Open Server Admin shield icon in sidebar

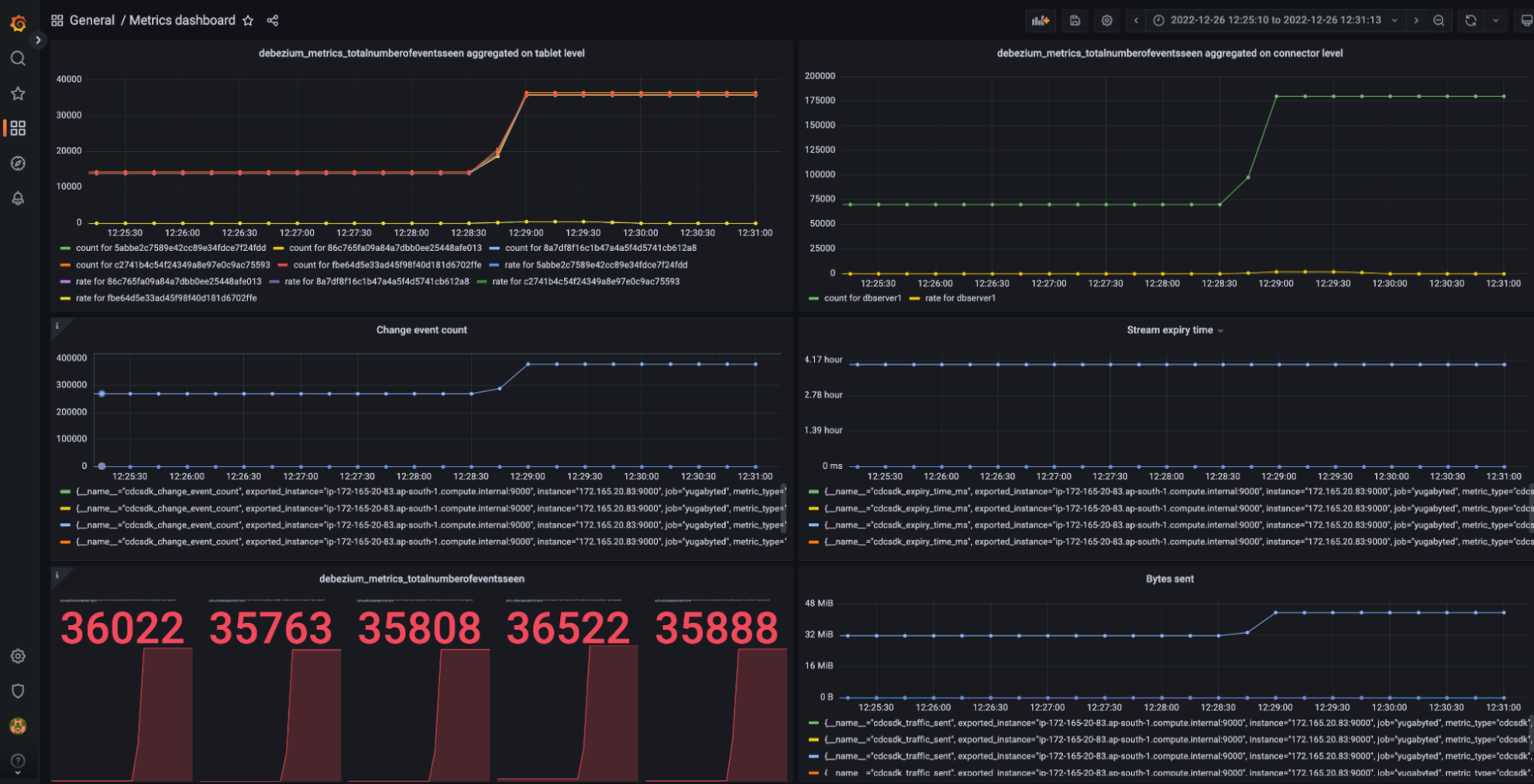point(18,690)
